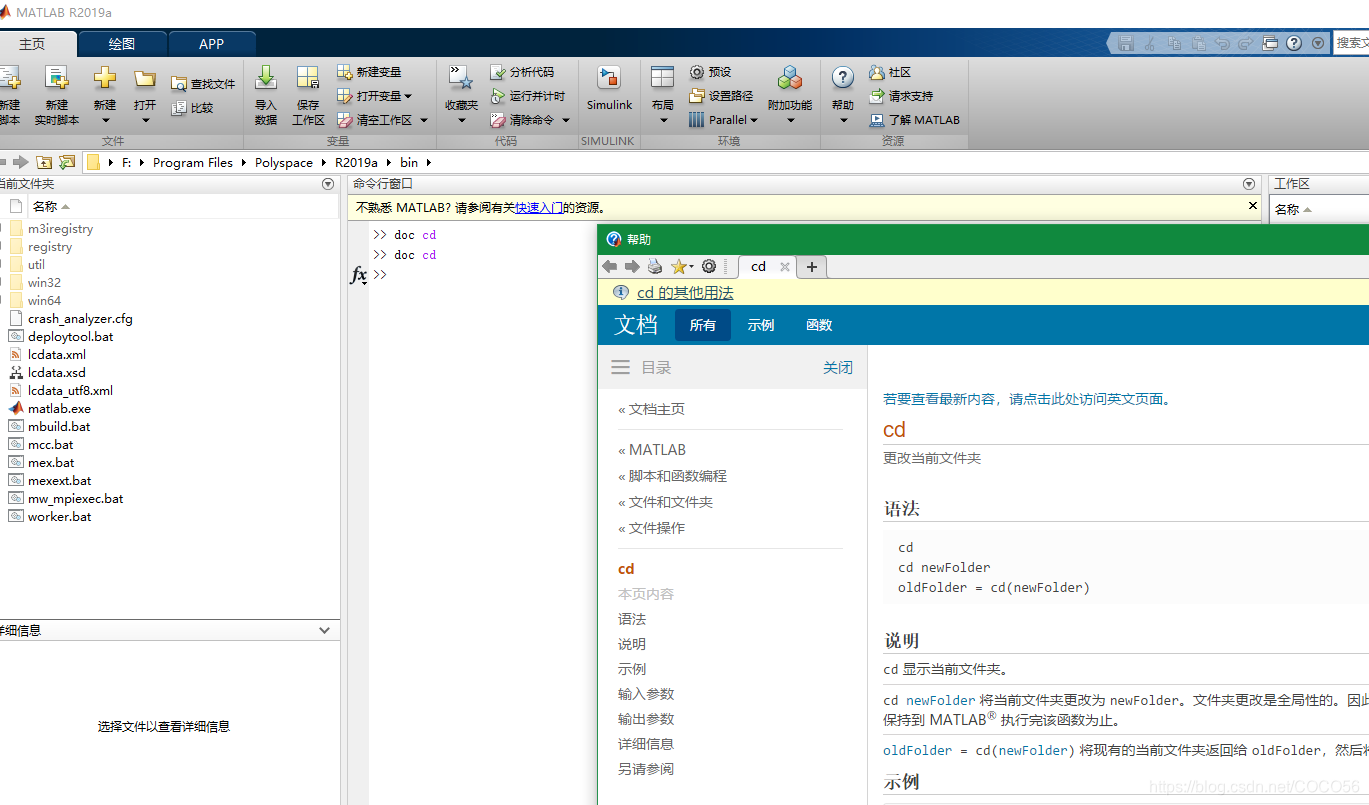
Task: Select the 函数 documentation tab
Action: click(x=819, y=325)
